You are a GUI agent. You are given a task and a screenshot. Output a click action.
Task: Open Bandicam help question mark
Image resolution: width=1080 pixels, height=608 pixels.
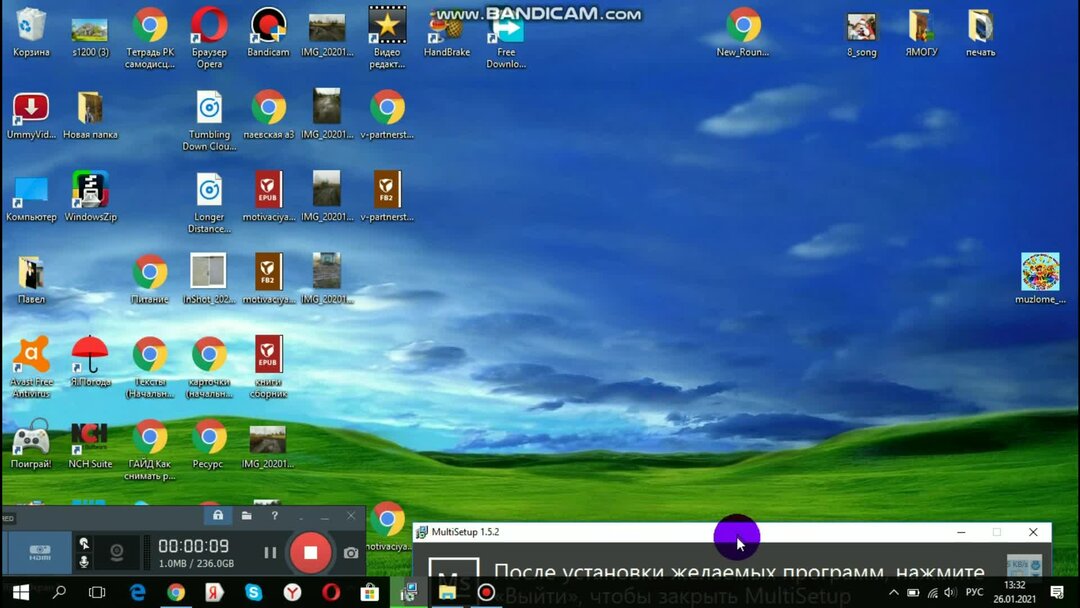coord(274,515)
